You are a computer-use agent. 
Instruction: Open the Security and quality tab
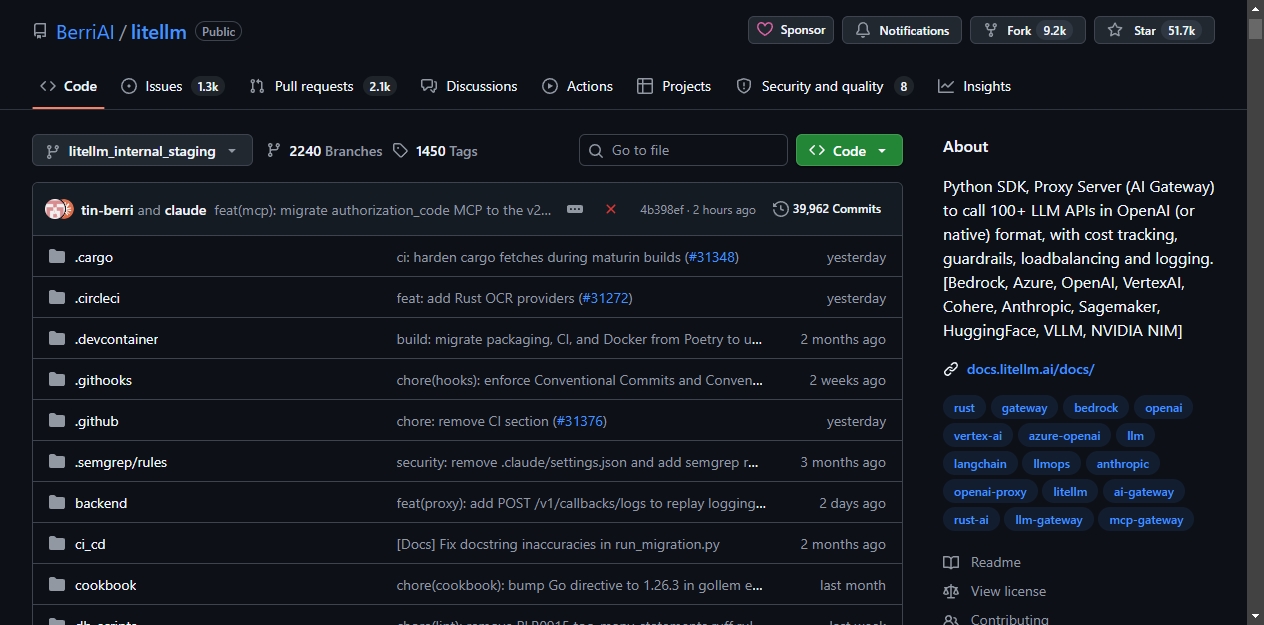824,86
